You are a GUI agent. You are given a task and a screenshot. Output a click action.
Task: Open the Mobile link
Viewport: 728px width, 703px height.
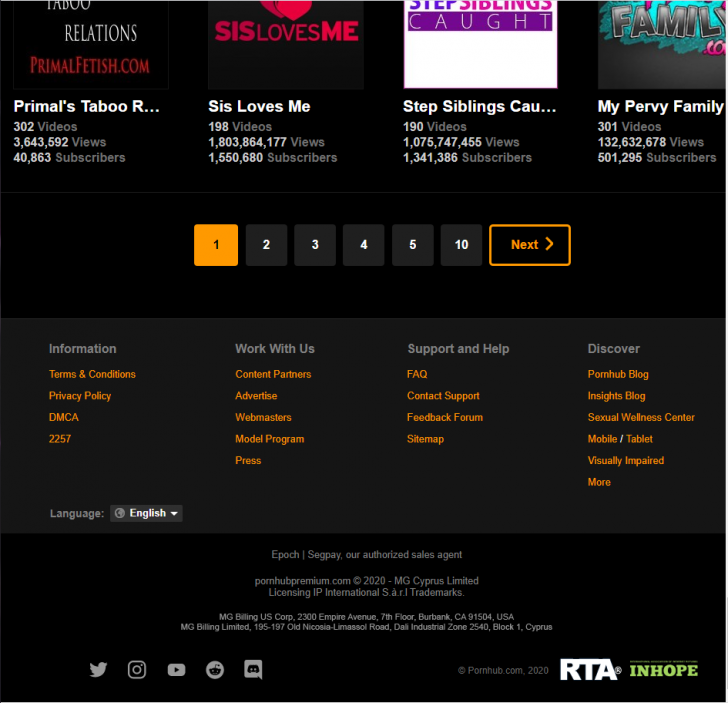[602, 439]
